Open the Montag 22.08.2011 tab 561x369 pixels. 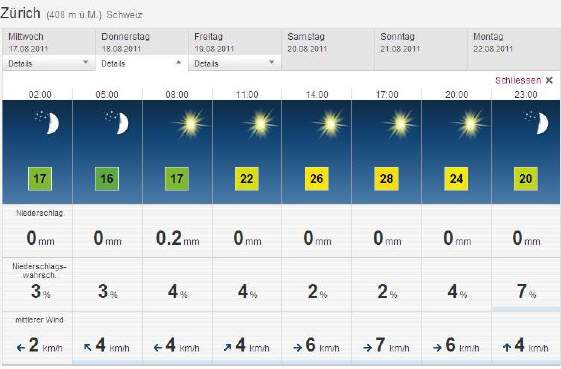(x=514, y=50)
